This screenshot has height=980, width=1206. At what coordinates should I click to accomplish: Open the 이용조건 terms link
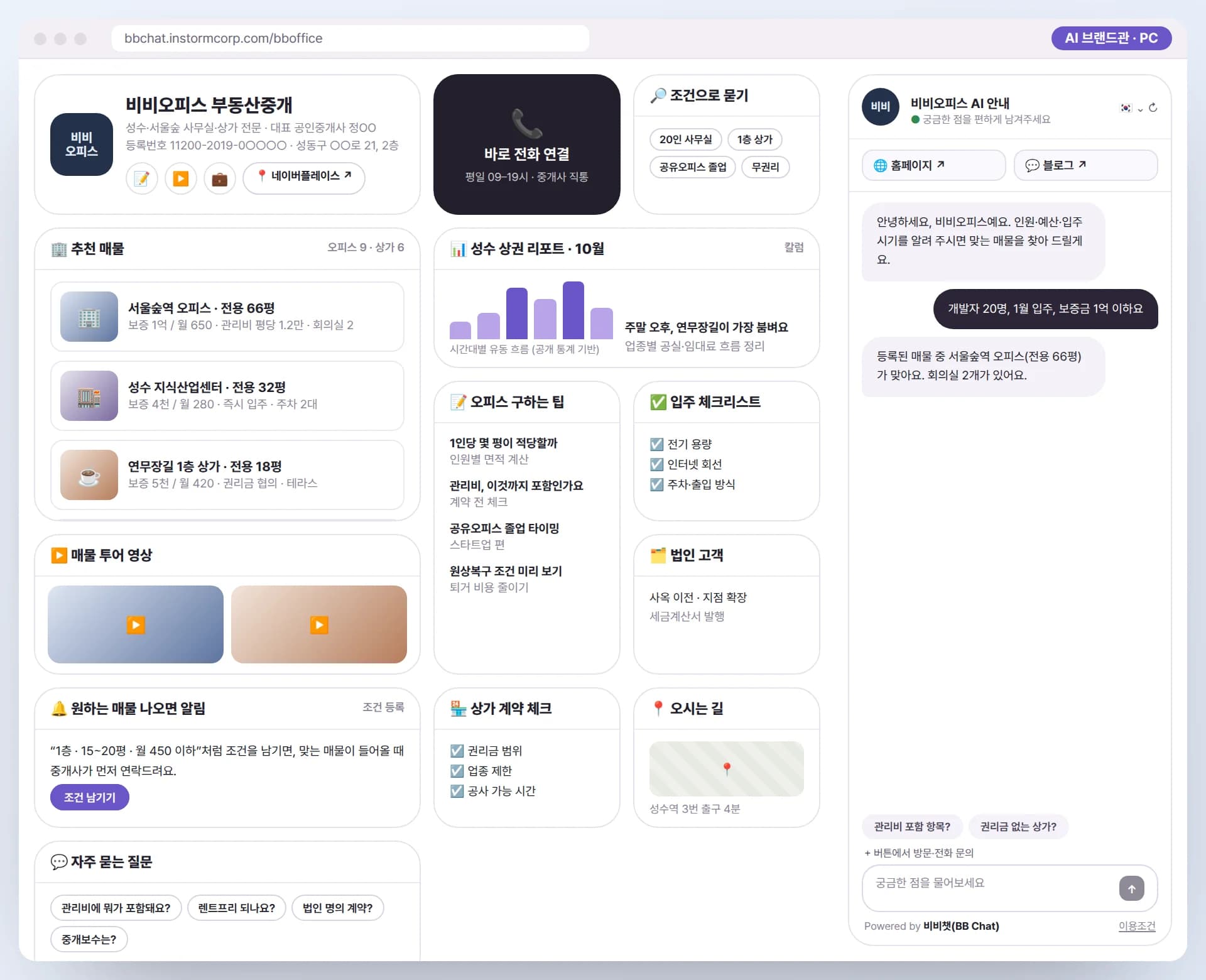pos(1137,926)
